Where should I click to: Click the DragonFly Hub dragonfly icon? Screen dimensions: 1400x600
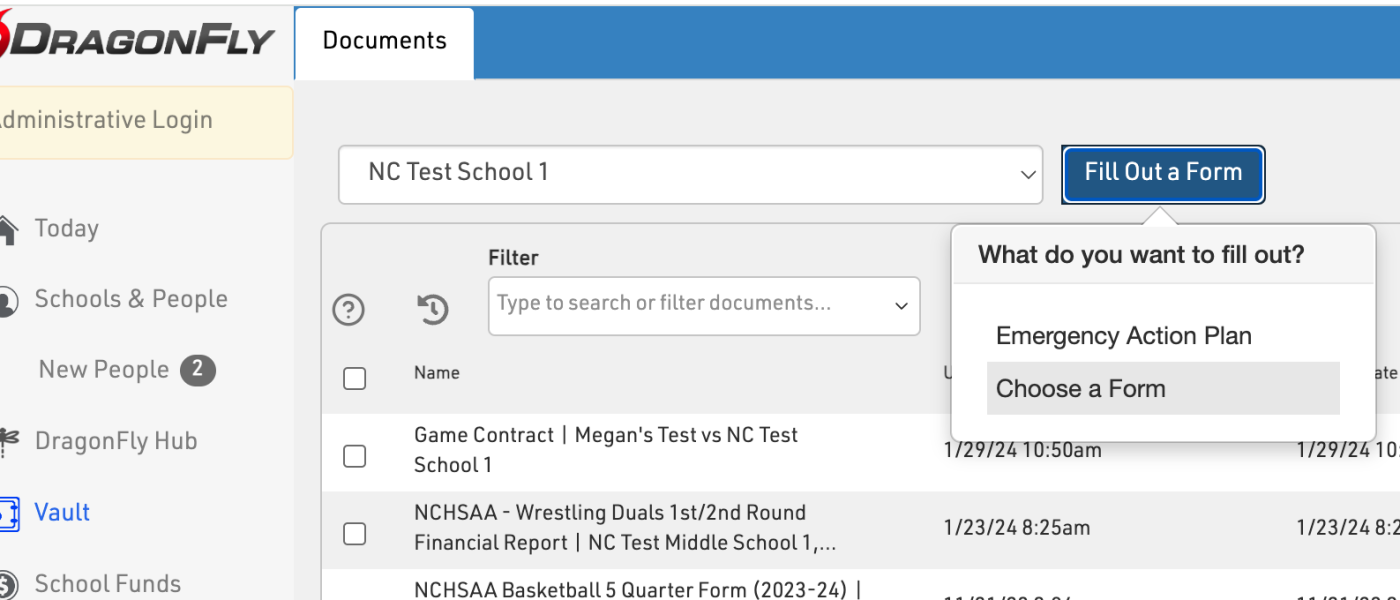coord(6,441)
